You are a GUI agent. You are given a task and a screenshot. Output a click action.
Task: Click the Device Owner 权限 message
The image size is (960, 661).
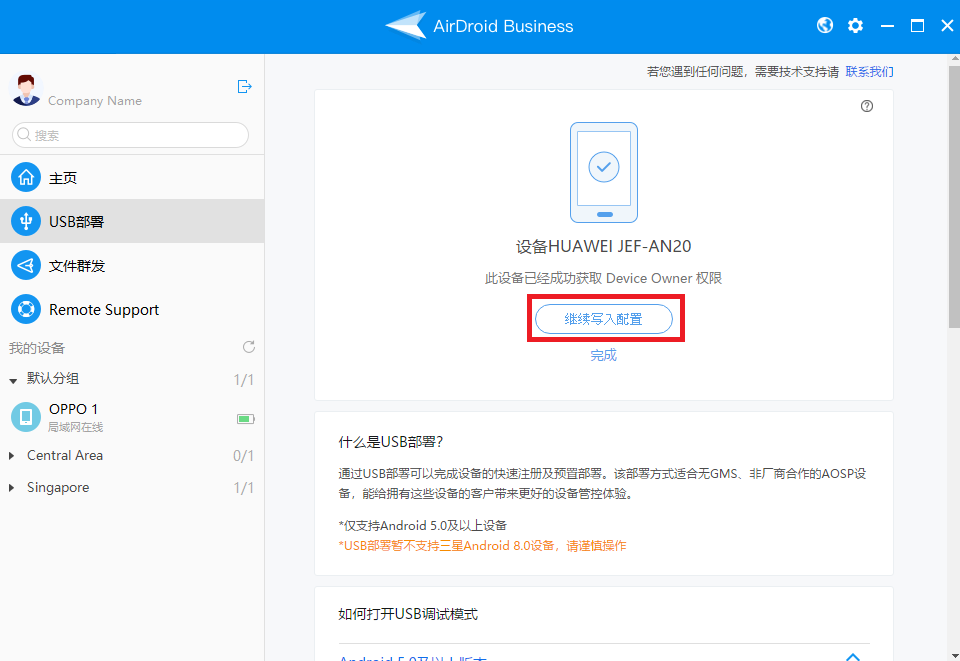604,278
